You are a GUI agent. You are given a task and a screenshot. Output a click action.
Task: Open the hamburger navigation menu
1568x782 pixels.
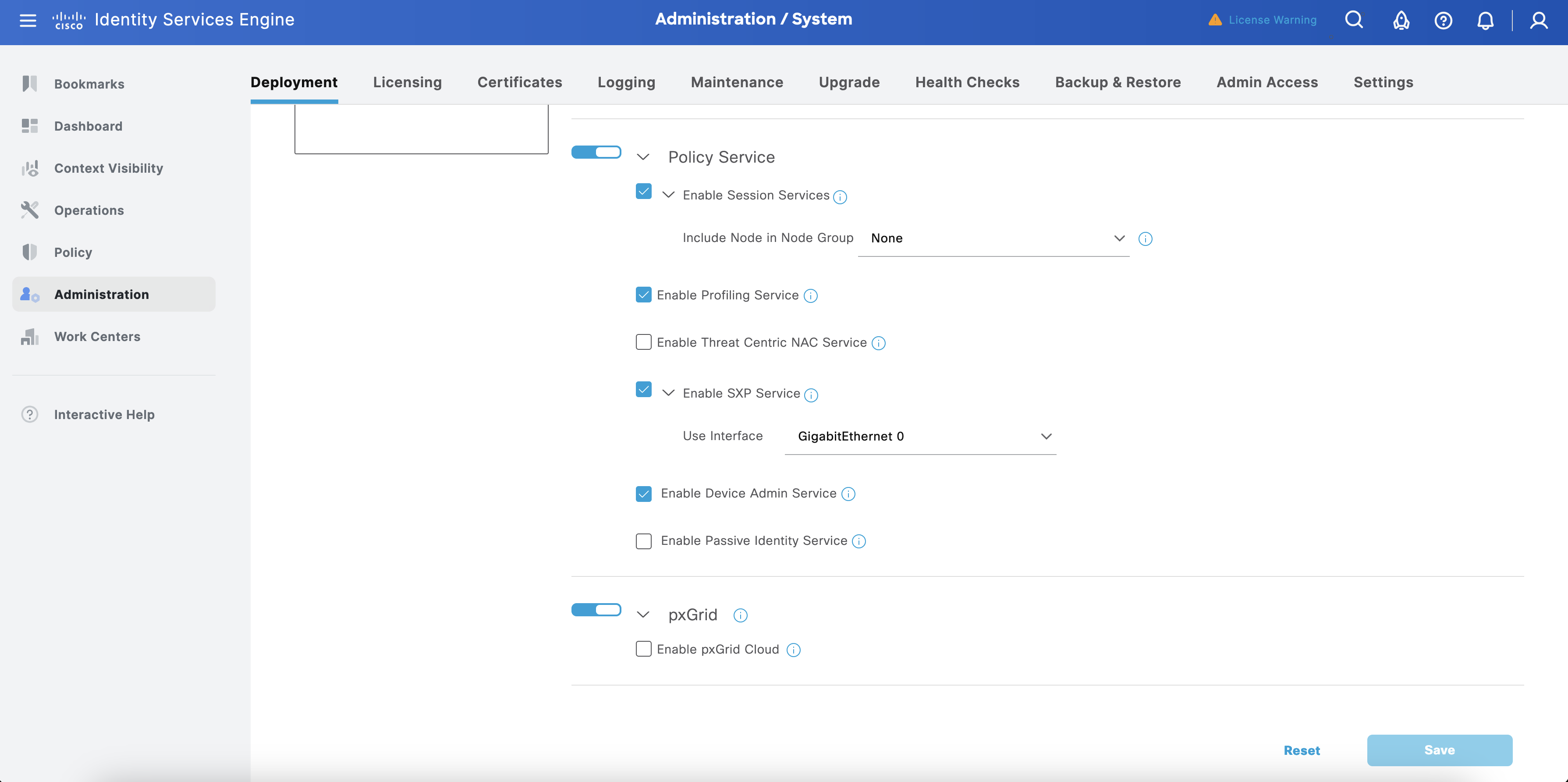[28, 20]
